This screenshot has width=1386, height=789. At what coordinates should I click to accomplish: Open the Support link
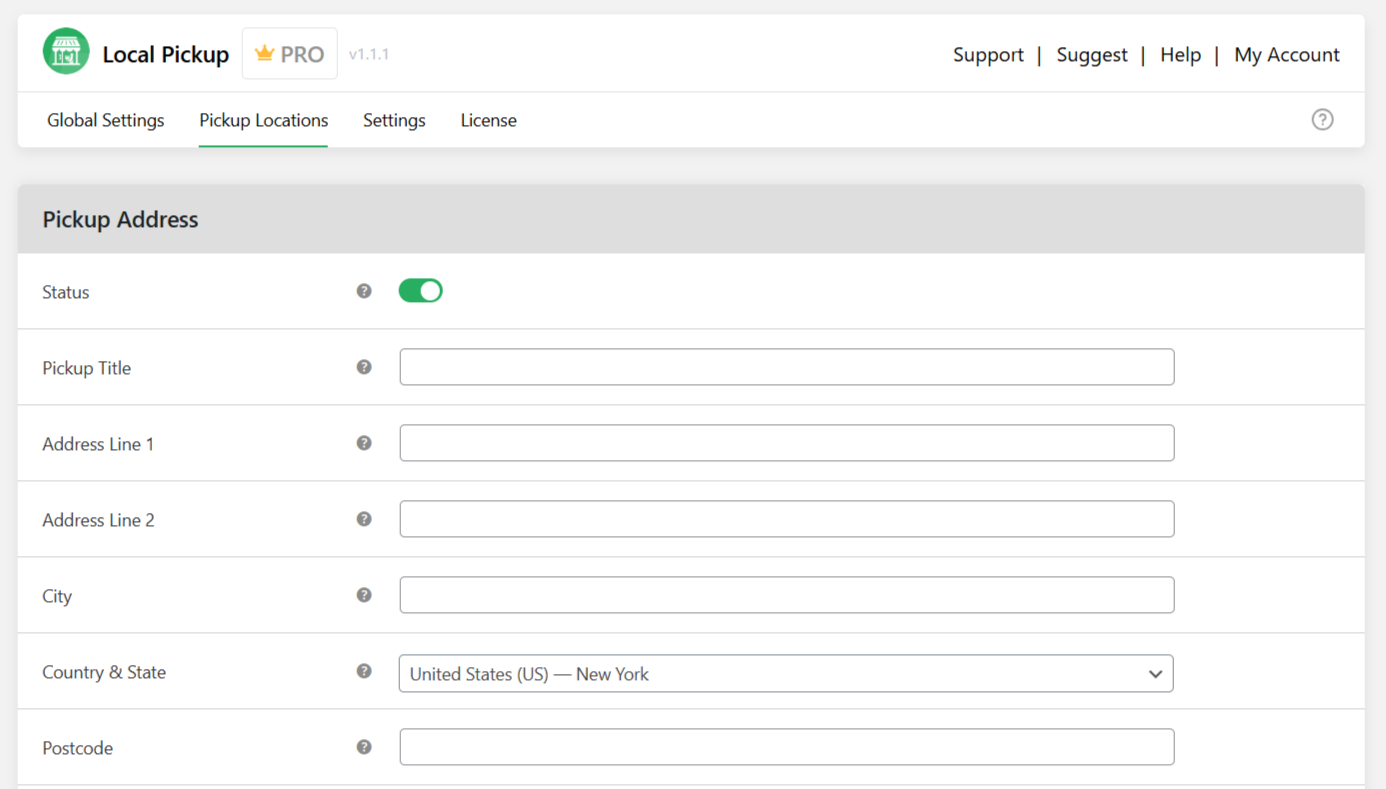pyautogui.click(x=988, y=55)
